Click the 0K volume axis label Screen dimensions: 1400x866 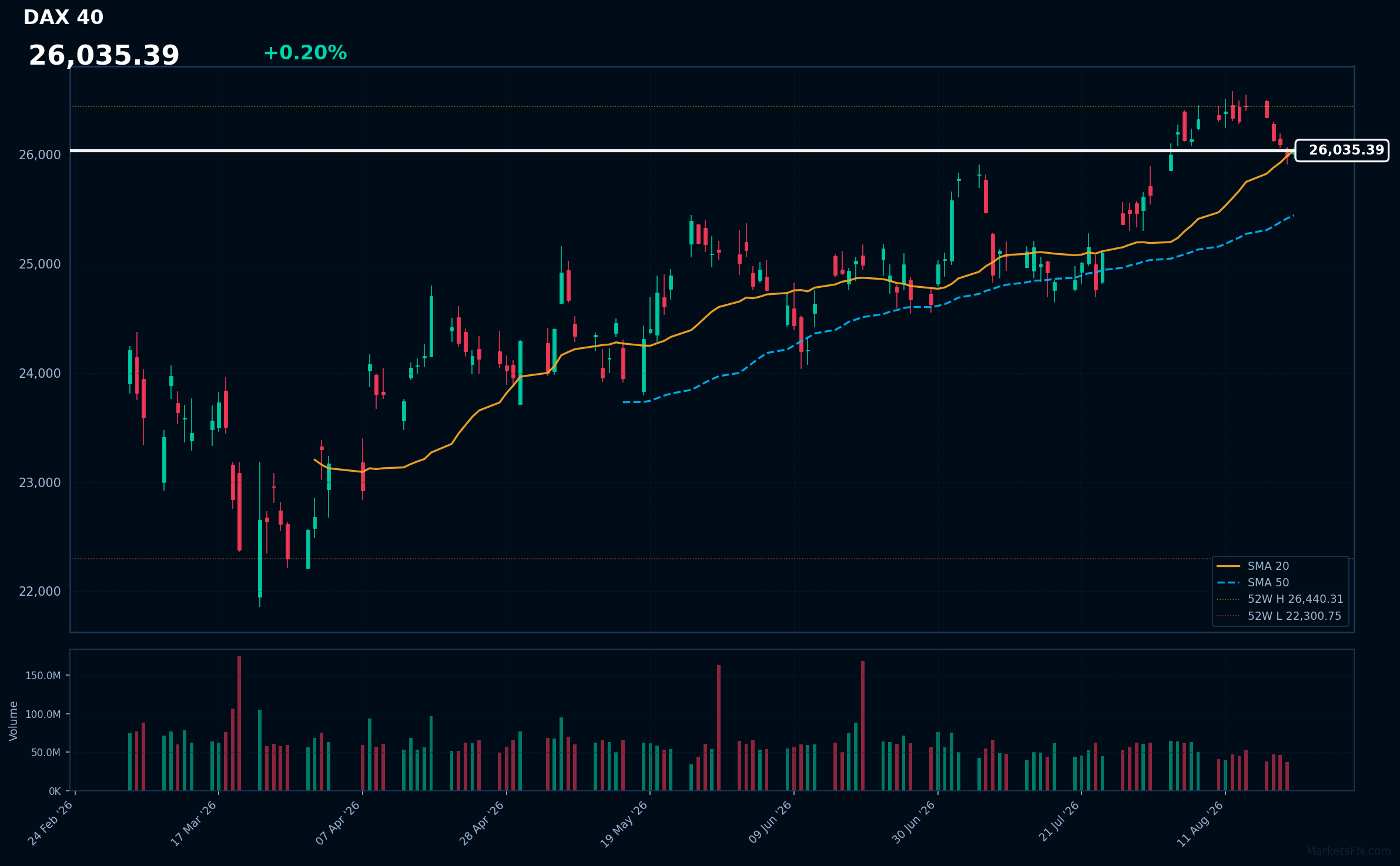(x=55, y=791)
